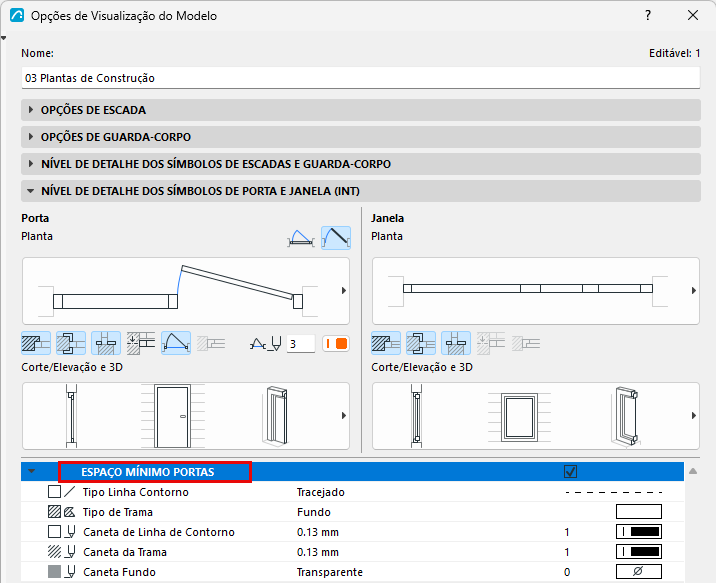Viewport: 716px width, 583px height.
Task: Edit the door swing pen number field
Action: 301,343
